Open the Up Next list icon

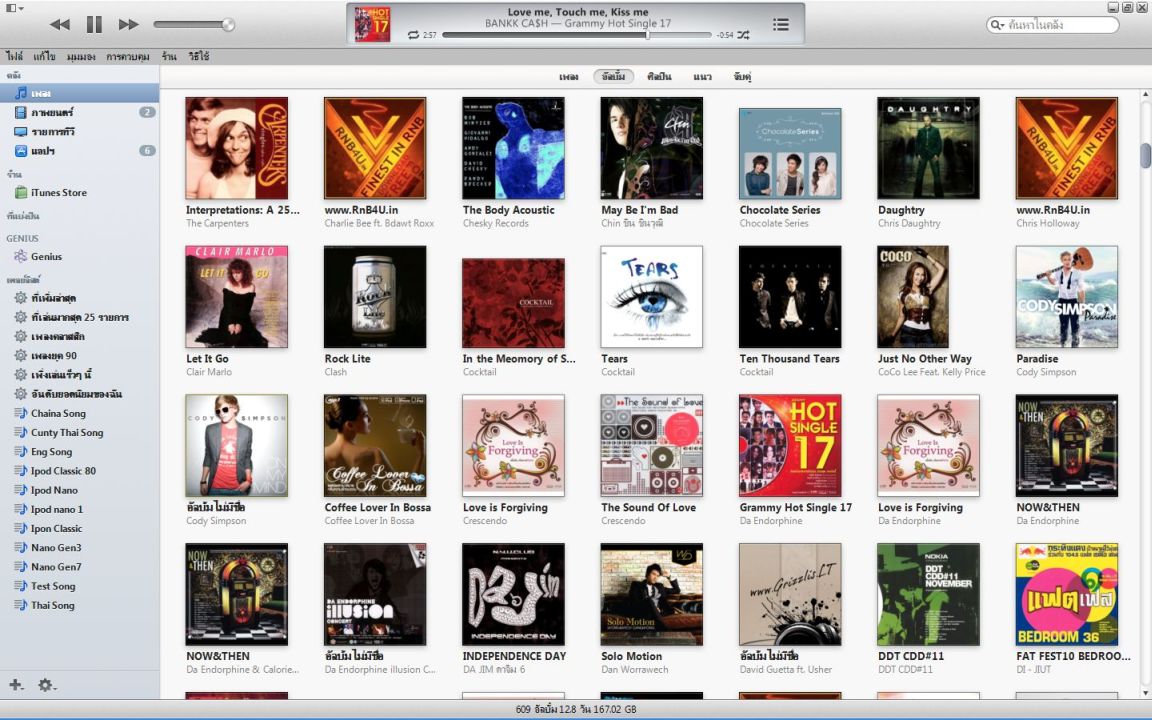pyautogui.click(x=781, y=24)
